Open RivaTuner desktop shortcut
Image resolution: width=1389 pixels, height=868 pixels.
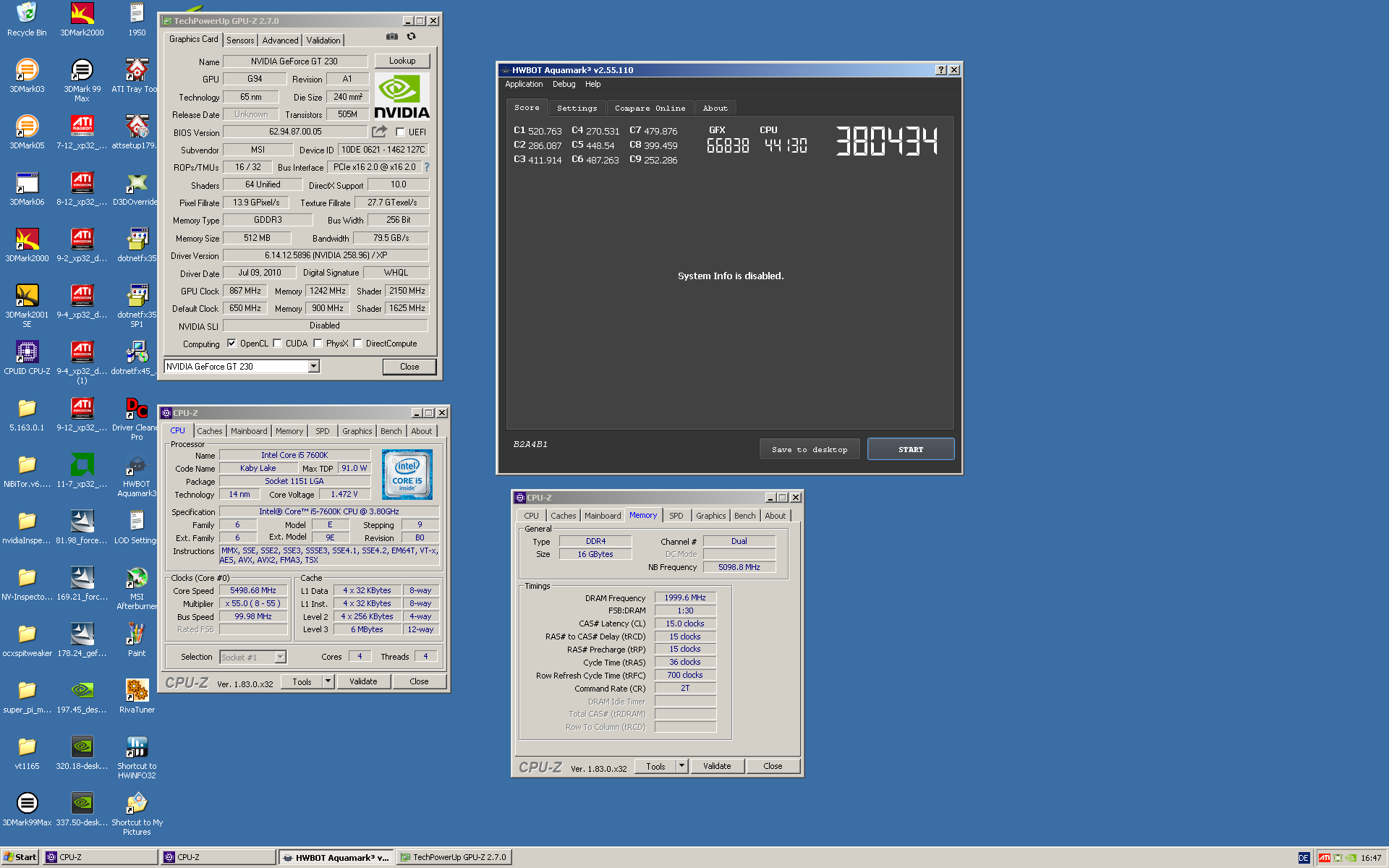coord(136,696)
